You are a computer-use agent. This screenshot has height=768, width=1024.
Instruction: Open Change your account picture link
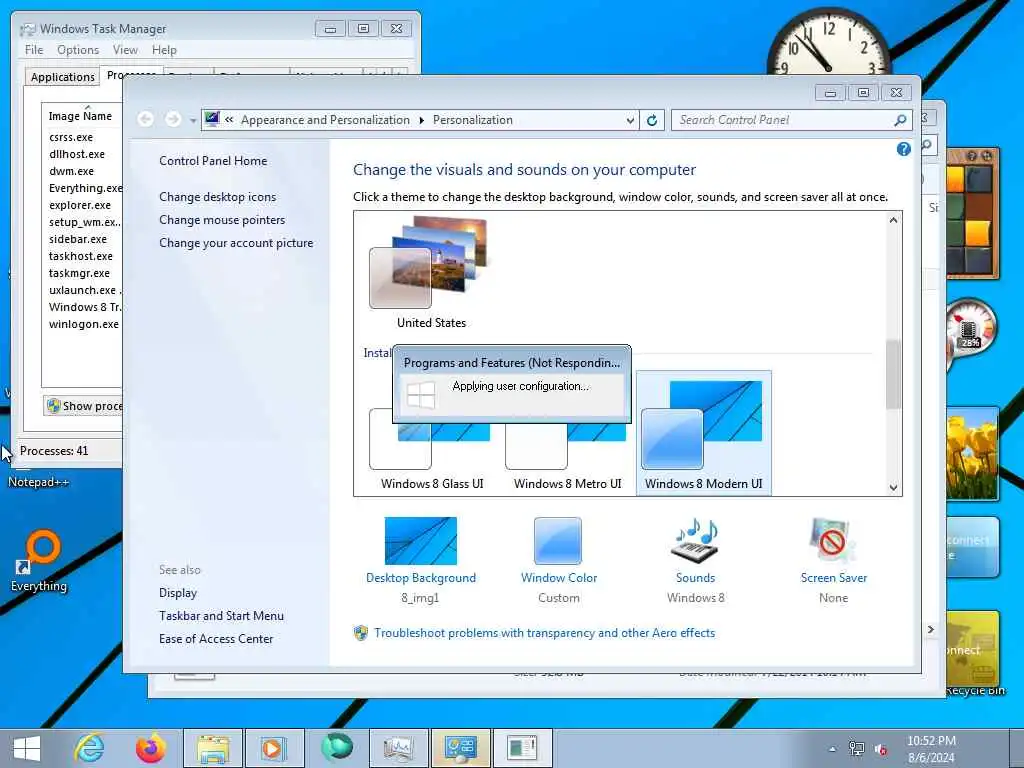pos(236,243)
